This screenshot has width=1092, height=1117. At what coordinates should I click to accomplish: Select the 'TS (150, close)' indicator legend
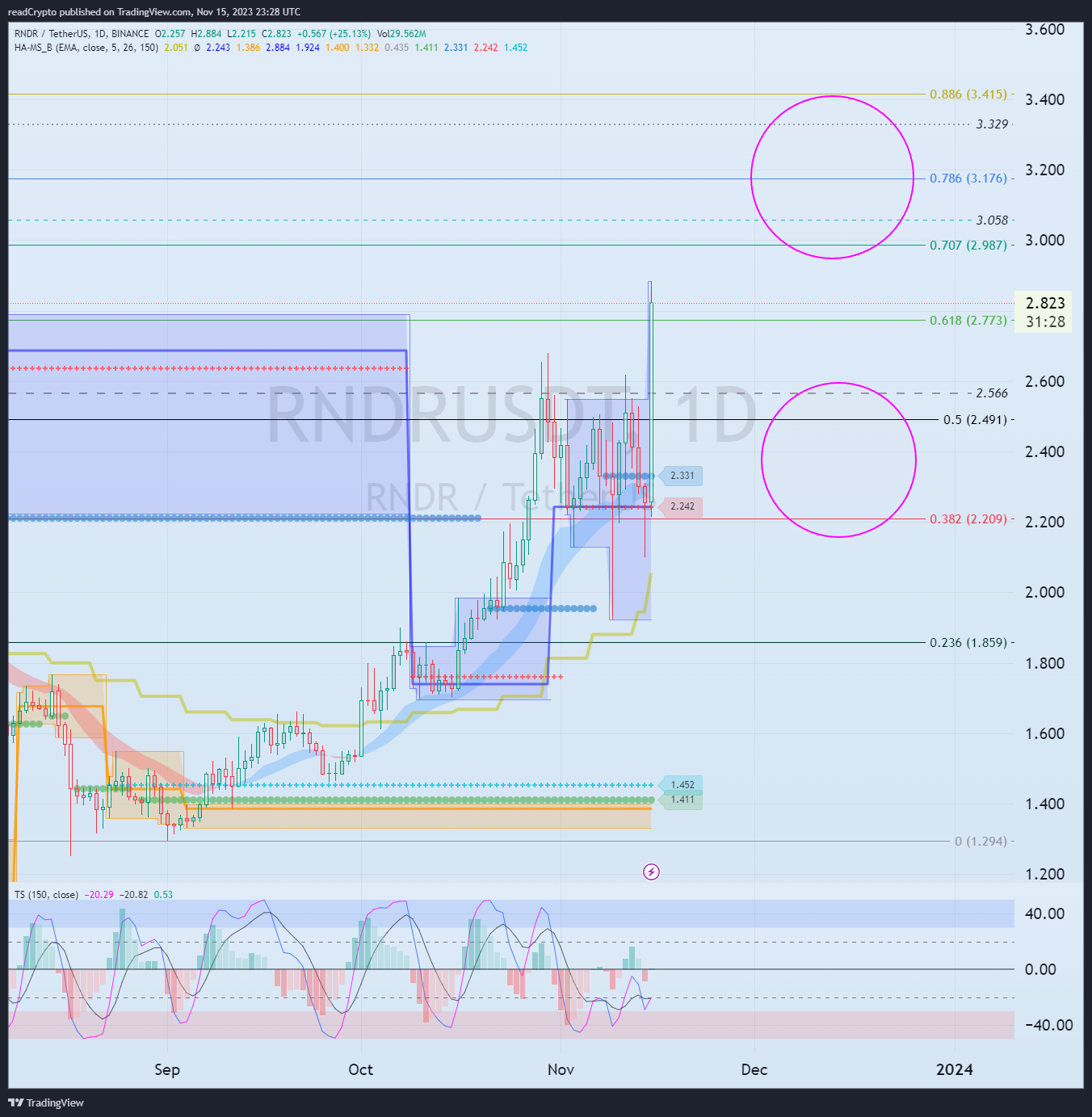click(x=46, y=895)
